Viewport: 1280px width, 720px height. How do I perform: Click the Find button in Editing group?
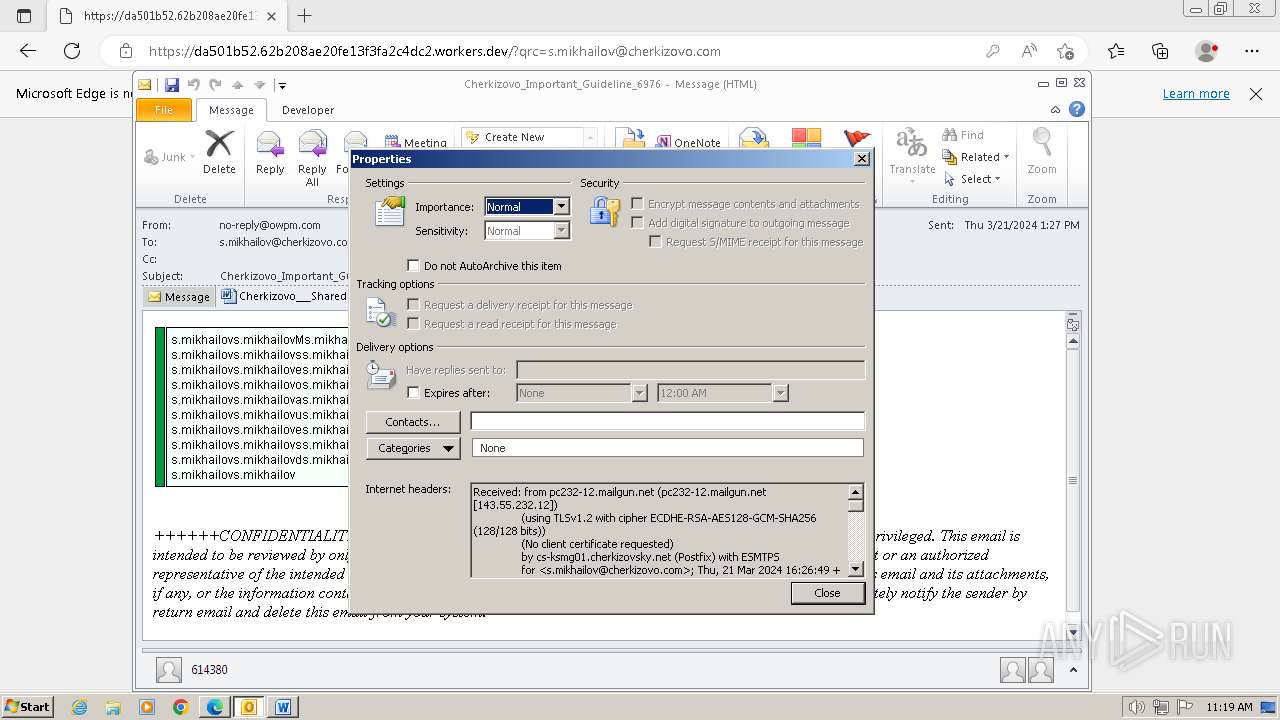click(x=964, y=135)
